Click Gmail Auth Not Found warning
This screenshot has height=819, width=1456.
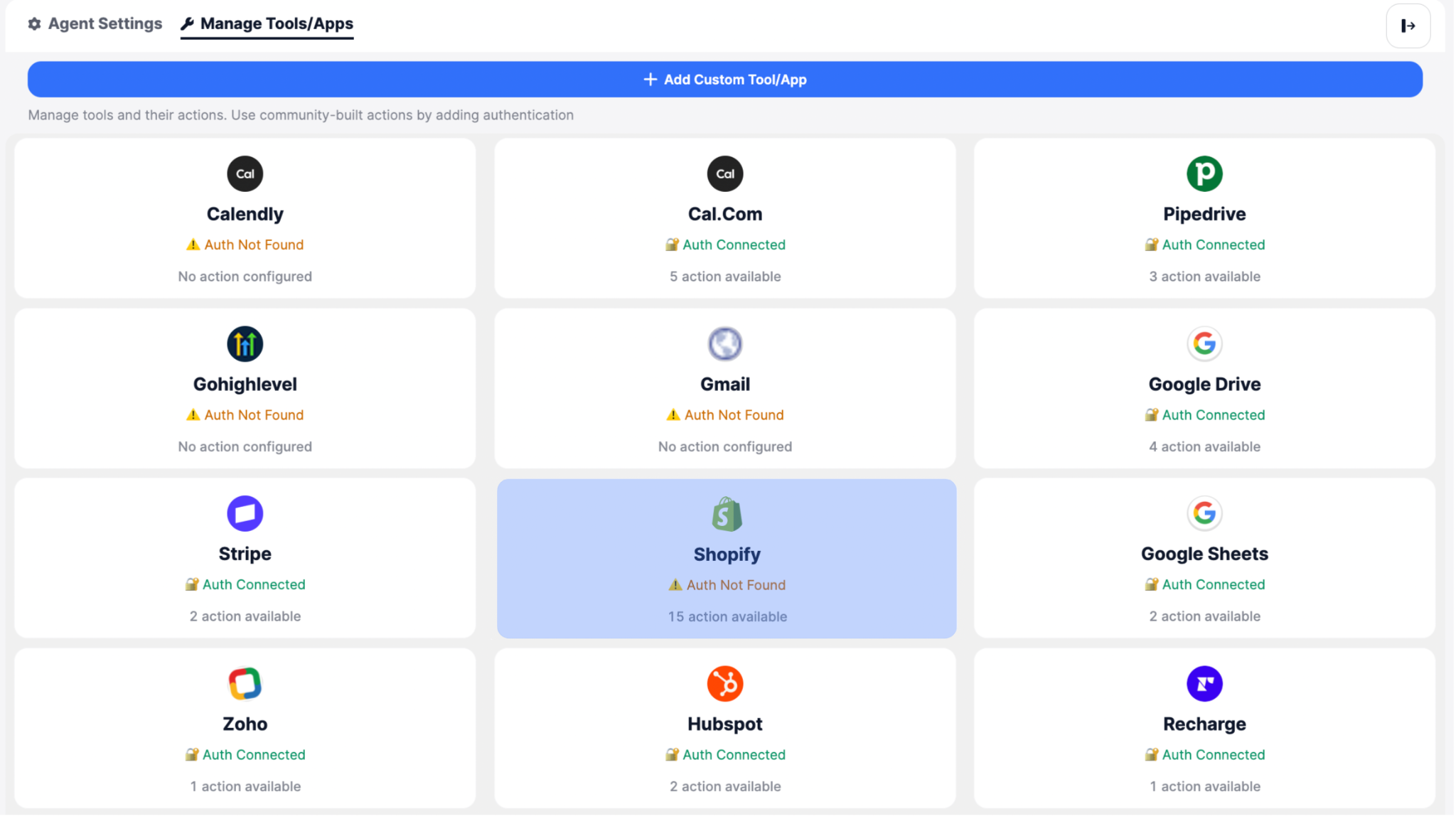[724, 415]
